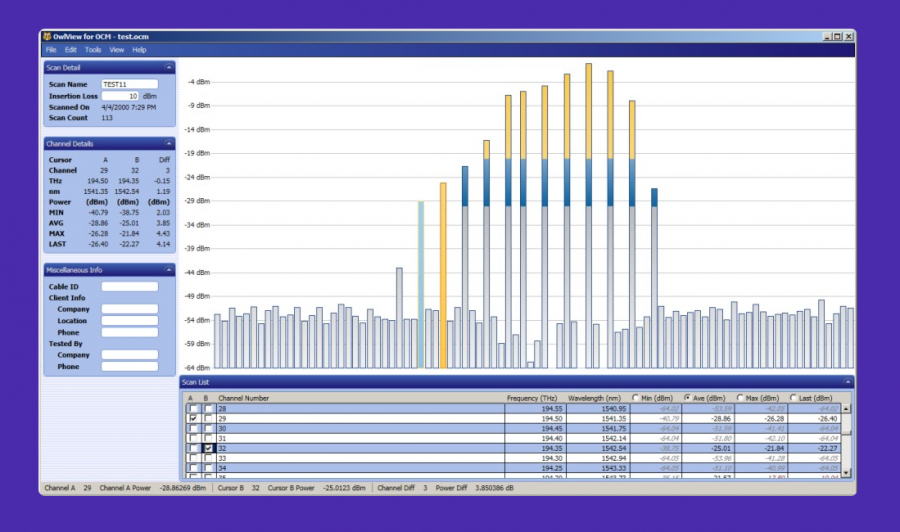
Task: Click wavelength cell 1542.54
Action: click(598, 448)
